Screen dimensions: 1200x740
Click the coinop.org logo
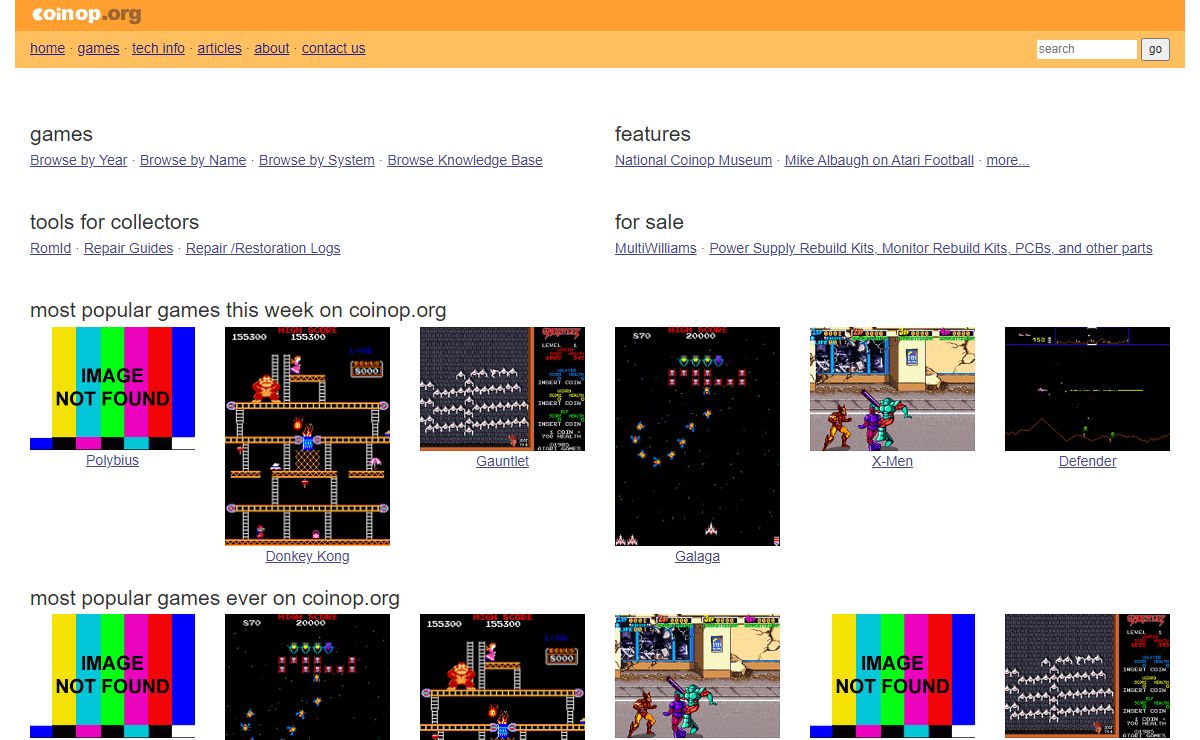[86, 15]
